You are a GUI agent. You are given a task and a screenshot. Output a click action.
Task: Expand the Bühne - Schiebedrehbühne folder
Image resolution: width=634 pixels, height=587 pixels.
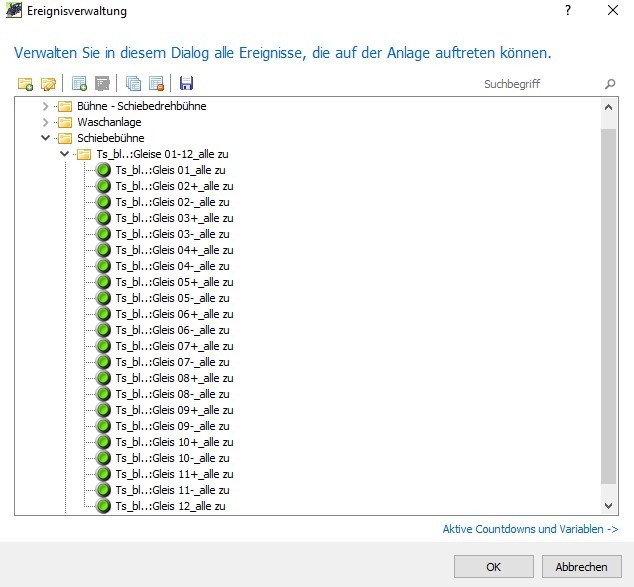[45, 106]
